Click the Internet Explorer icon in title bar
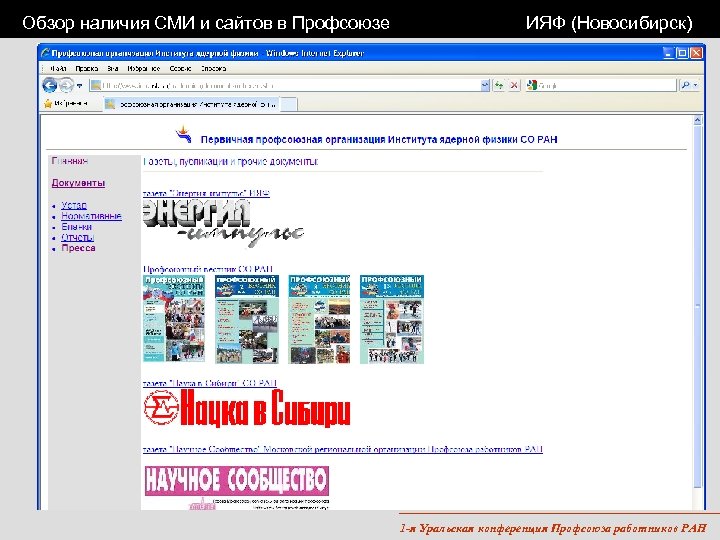The width and height of the screenshot is (720, 540). 45,53
